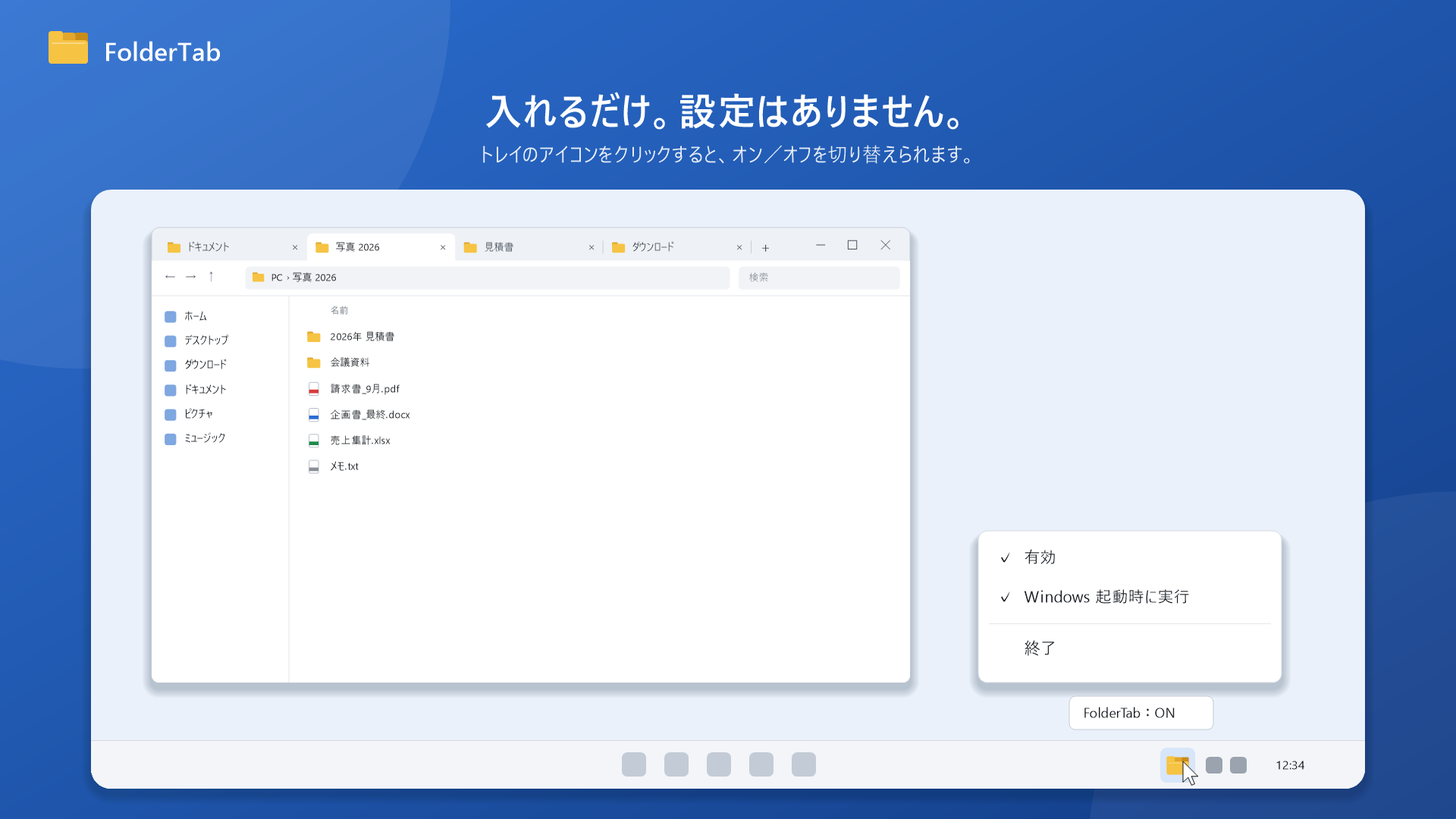The width and height of the screenshot is (1456, 819).
Task: Close the ドキュメント tab
Action: (x=295, y=247)
